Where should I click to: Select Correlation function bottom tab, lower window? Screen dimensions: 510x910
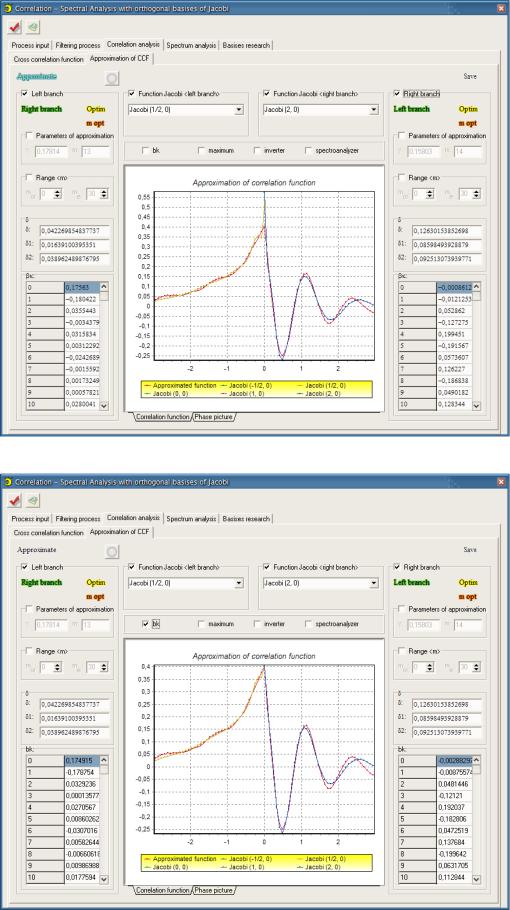162,890
